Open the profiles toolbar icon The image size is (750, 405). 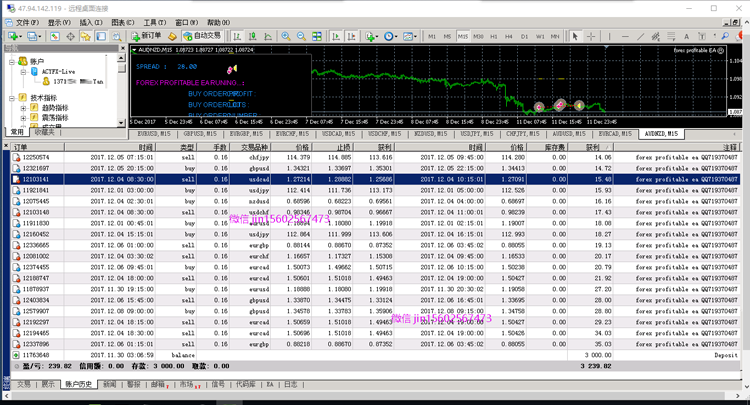click(x=33, y=36)
